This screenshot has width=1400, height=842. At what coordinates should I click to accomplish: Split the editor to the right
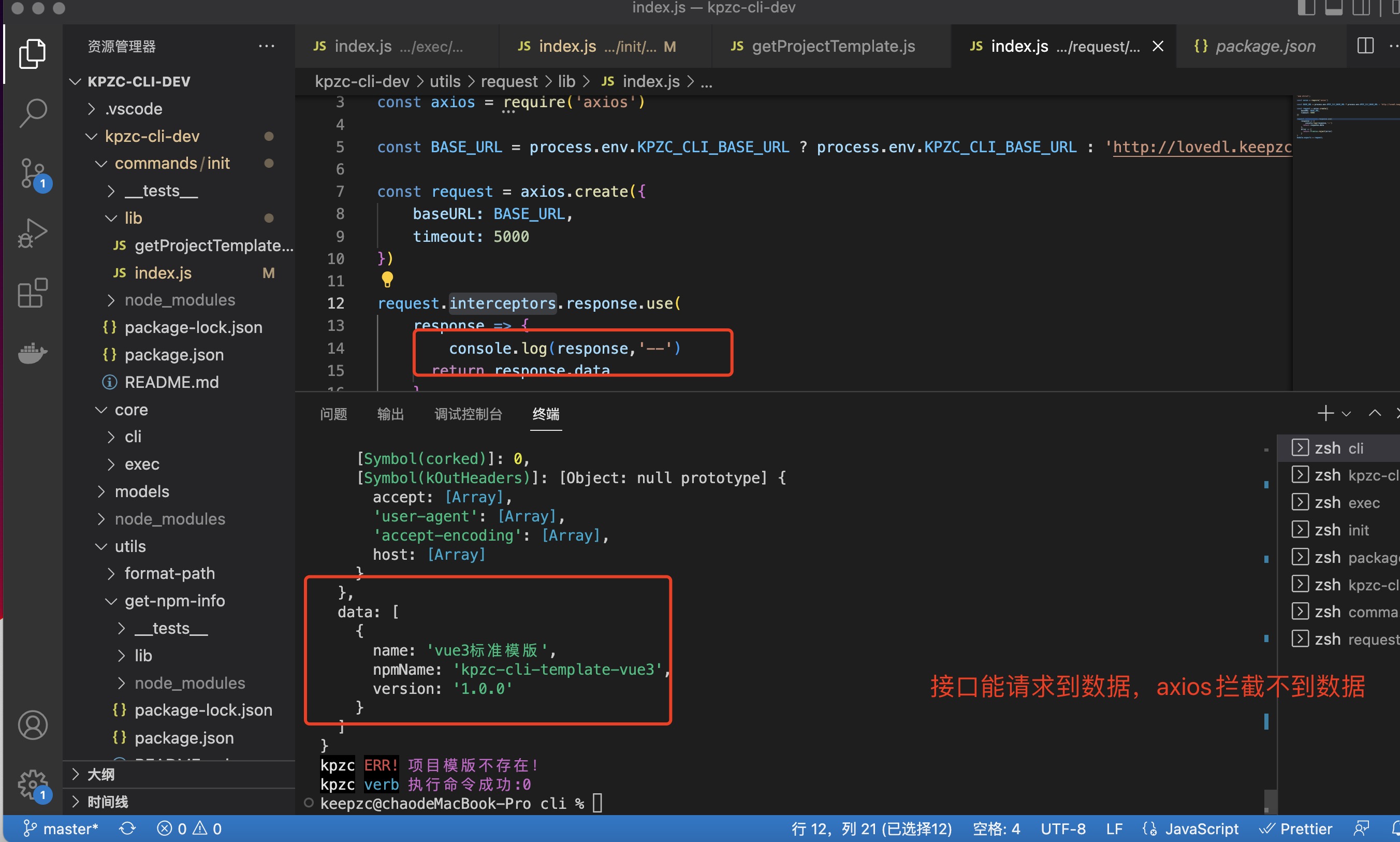point(1365,46)
